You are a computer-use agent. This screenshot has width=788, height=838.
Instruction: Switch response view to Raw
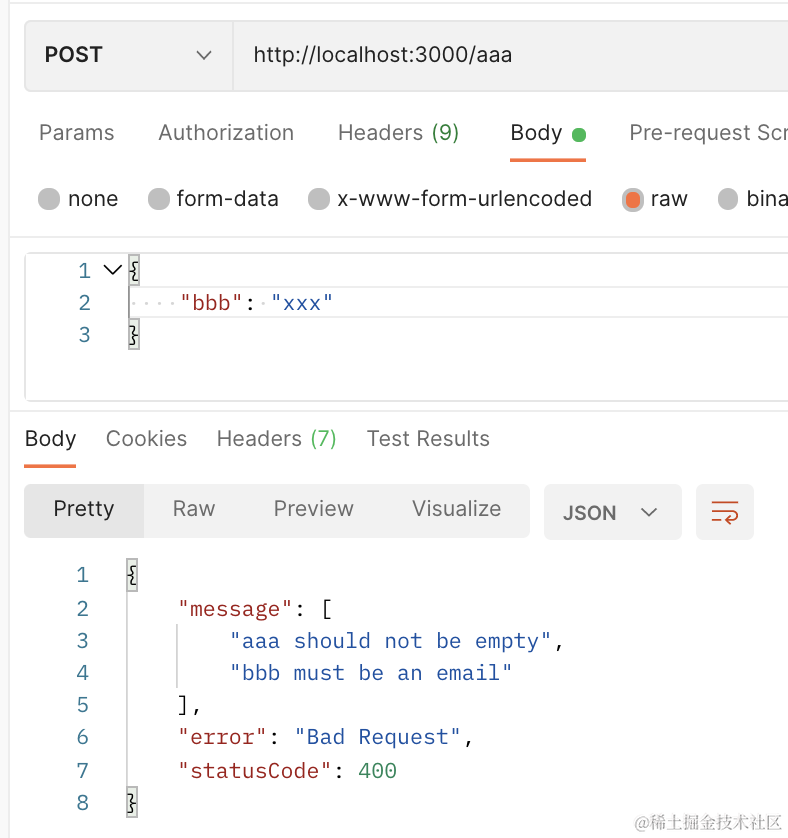click(194, 509)
